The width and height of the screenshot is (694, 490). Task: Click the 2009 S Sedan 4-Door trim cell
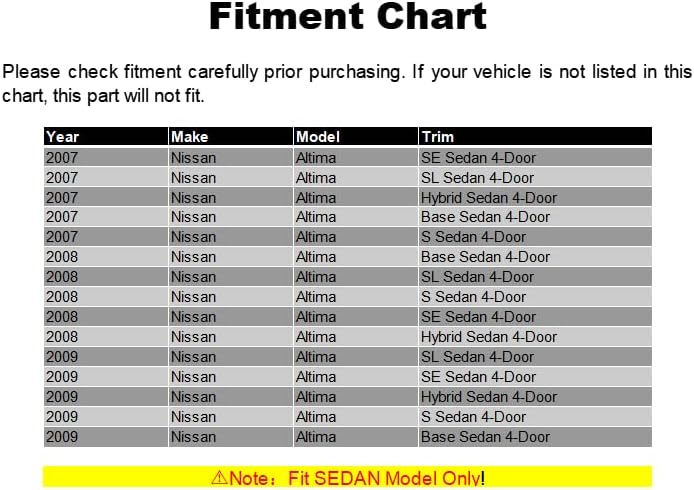coord(535,417)
